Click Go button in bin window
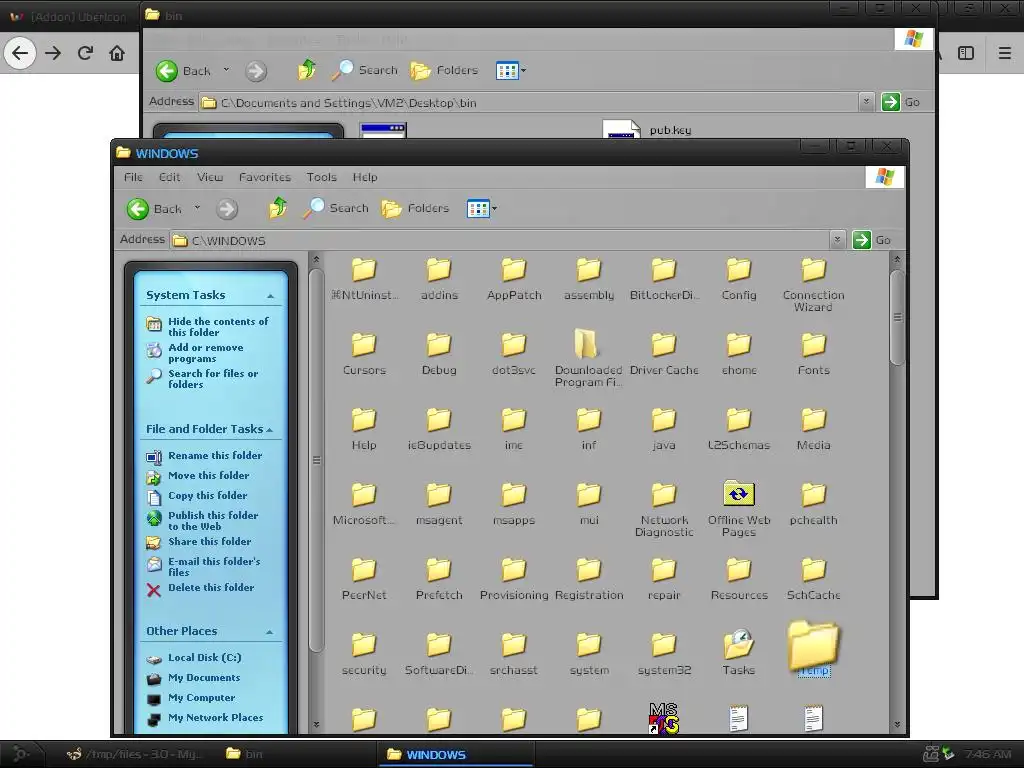1024x768 pixels. click(901, 102)
